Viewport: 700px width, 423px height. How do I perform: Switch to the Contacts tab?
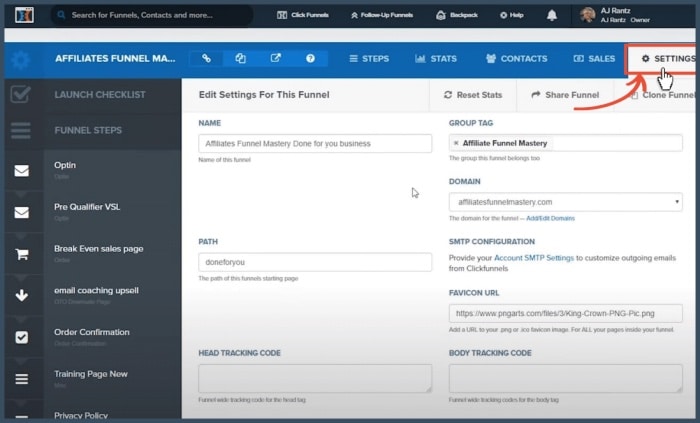coord(517,58)
